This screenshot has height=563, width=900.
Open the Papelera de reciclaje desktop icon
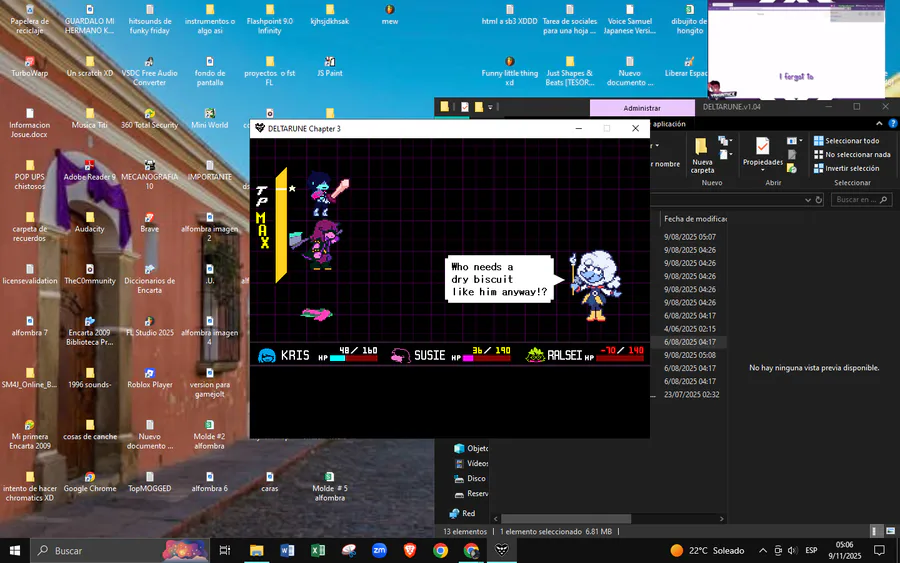click(30, 20)
